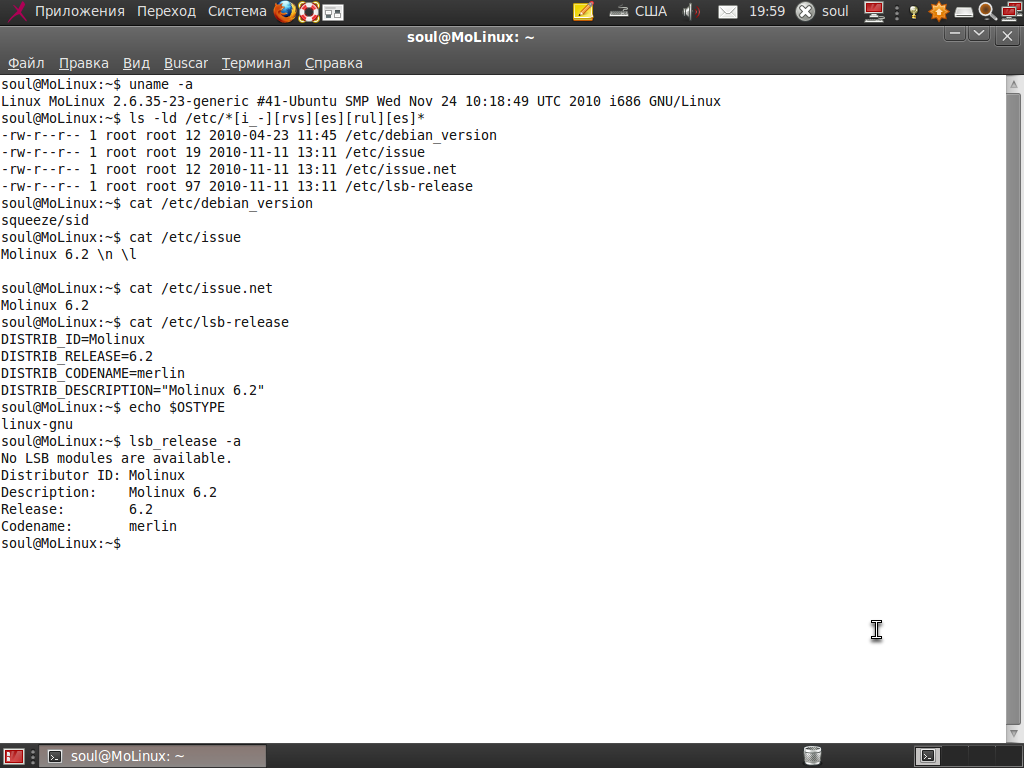Click the /etc/lsb-release listing row

point(236,186)
